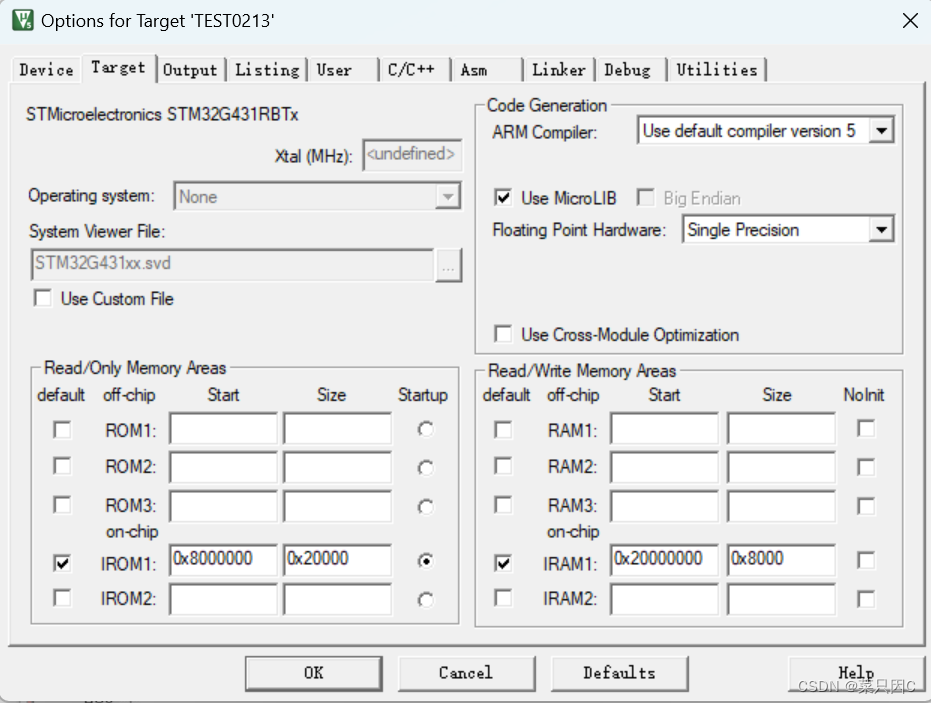Click the IRAM1 Start field 0x20000000
Image resolution: width=931 pixels, height=703 pixels.
click(664, 560)
